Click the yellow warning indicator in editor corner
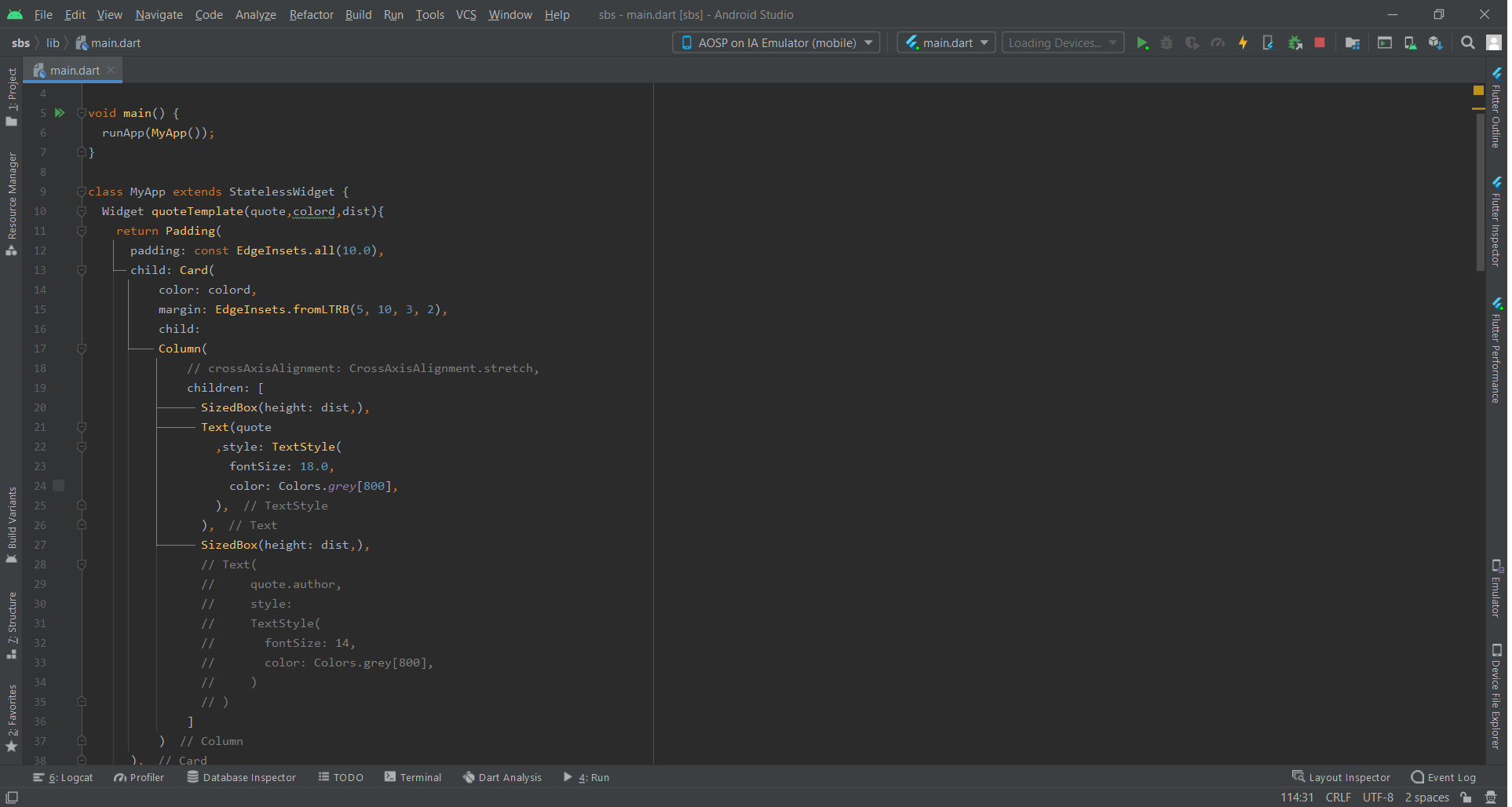The height and width of the screenshot is (807, 1512). pyautogui.click(x=1478, y=91)
